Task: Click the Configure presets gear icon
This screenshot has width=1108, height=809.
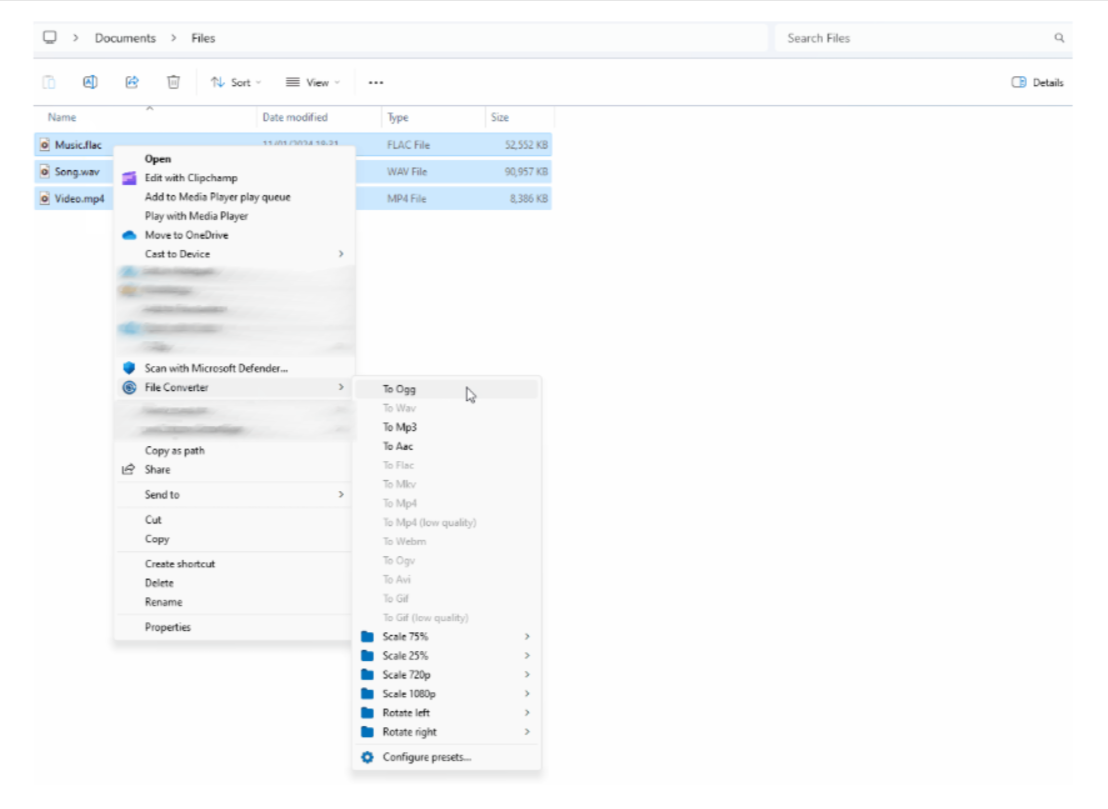Action: tap(367, 757)
